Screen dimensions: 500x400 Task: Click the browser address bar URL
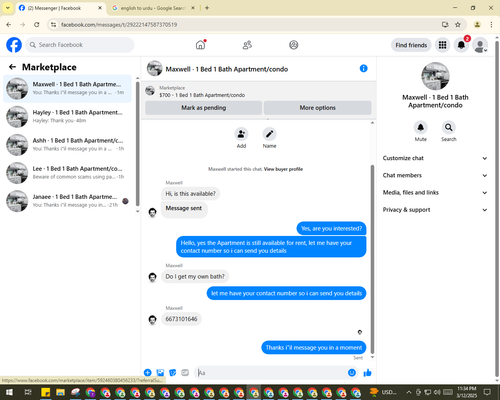(x=119, y=24)
